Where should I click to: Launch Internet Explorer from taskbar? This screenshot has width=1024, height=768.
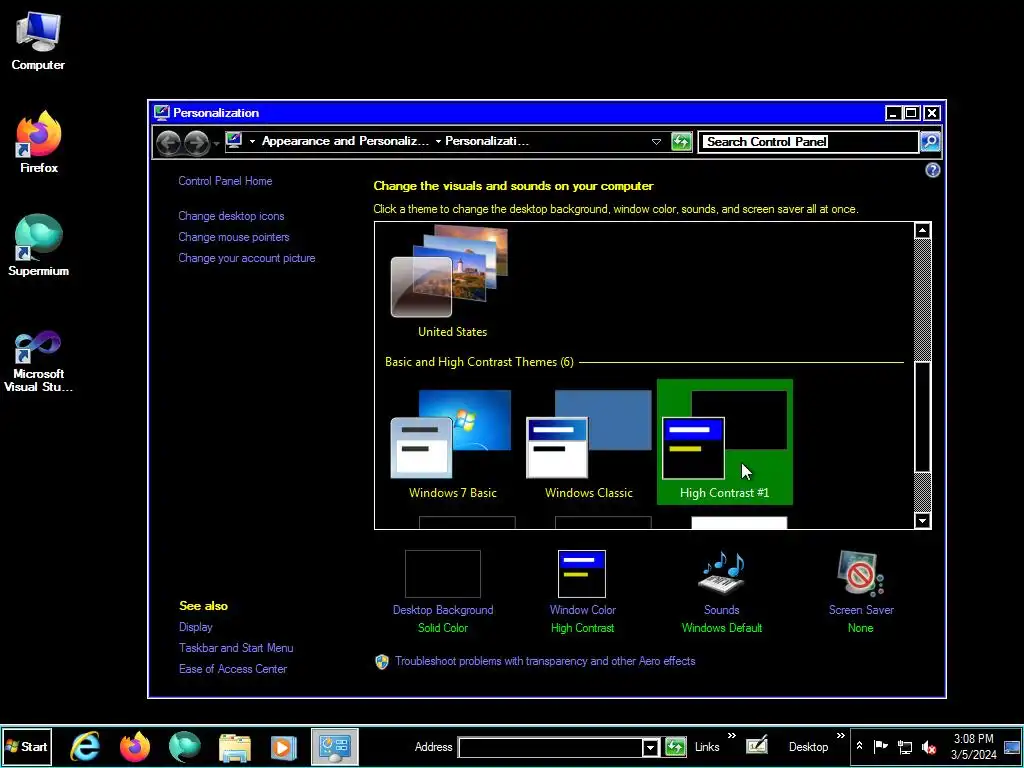[x=86, y=746]
